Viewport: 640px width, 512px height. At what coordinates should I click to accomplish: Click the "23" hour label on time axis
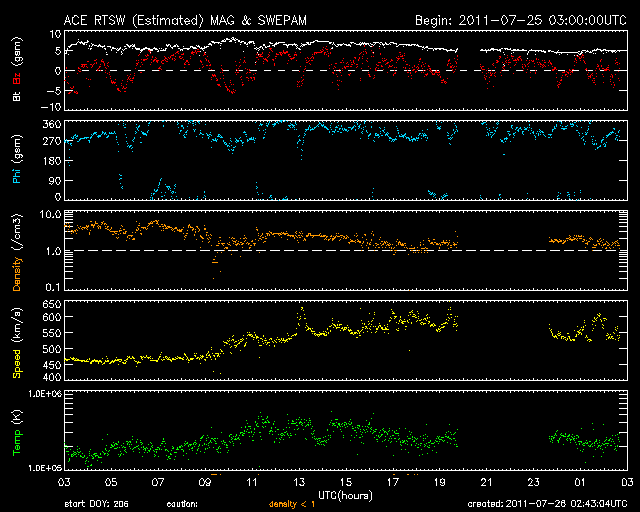(x=533, y=482)
